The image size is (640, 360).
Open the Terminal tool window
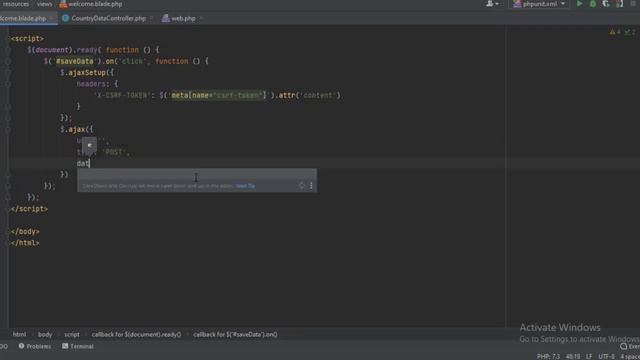coord(78,346)
